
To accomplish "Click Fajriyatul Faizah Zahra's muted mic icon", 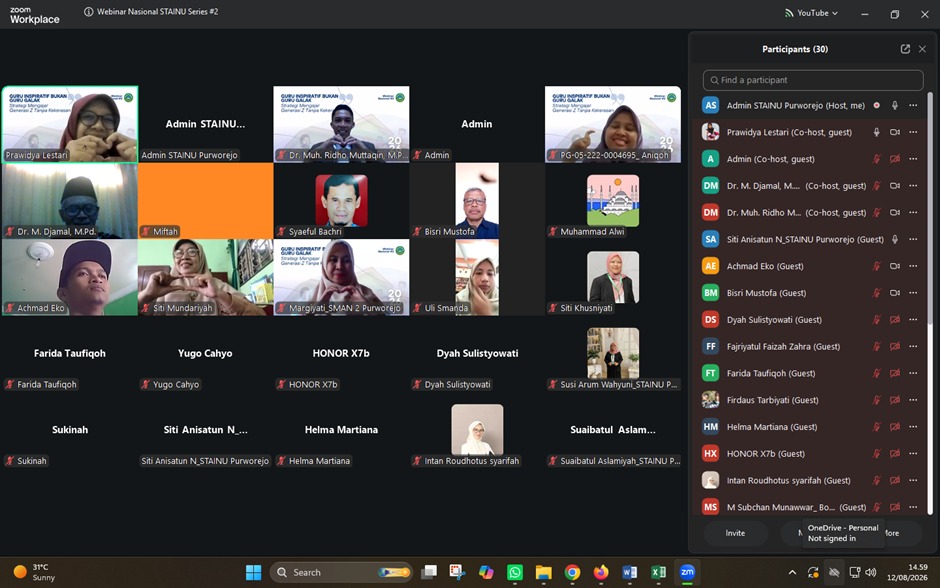I will click(x=876, y=346).
